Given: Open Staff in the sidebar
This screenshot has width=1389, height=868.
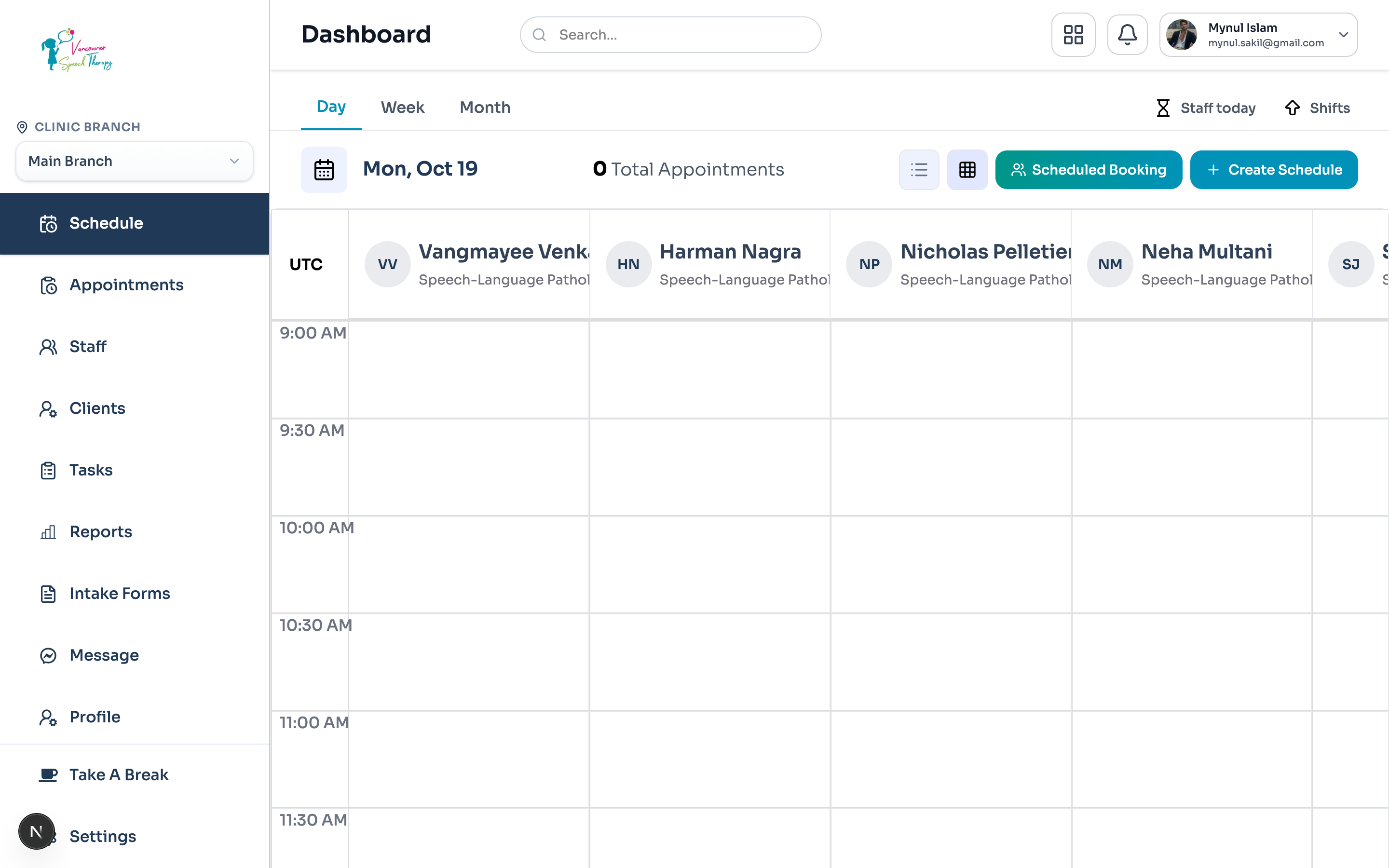Looking at the screenshot, I should 134,347.
